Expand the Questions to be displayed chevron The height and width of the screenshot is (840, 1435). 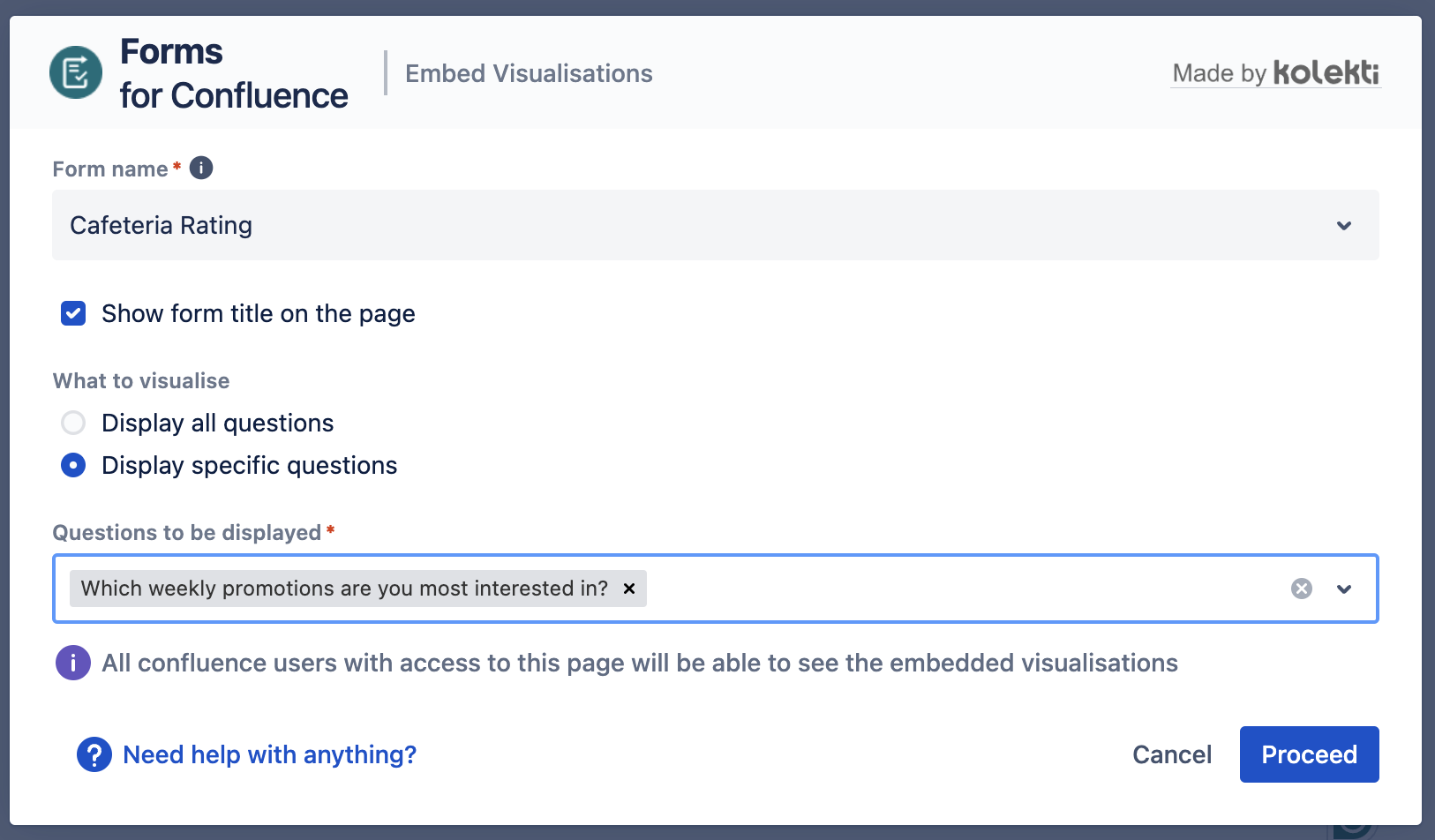[x=1344, y=589]
